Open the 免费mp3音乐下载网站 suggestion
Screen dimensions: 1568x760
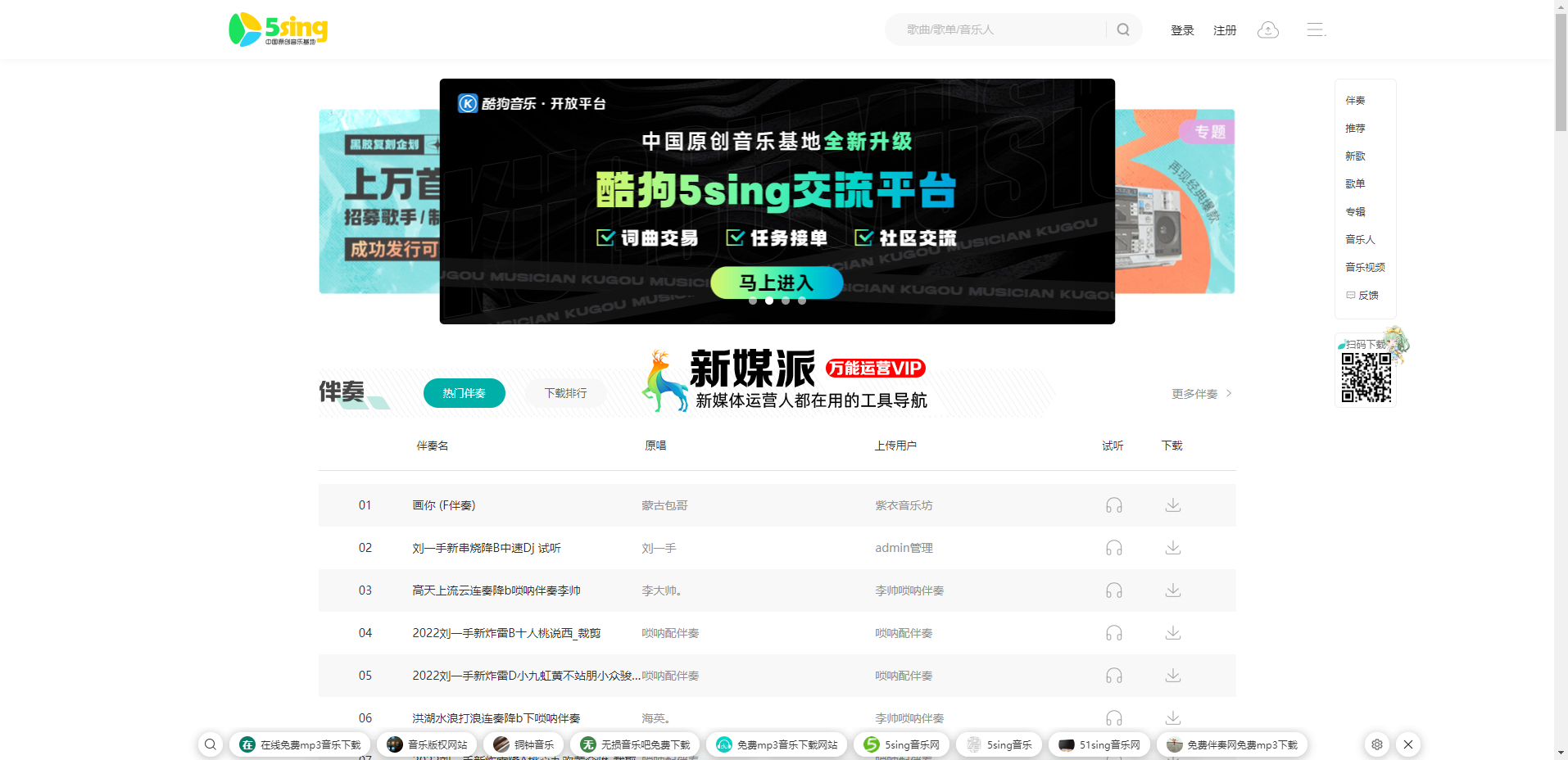click(x=777, y=744)
